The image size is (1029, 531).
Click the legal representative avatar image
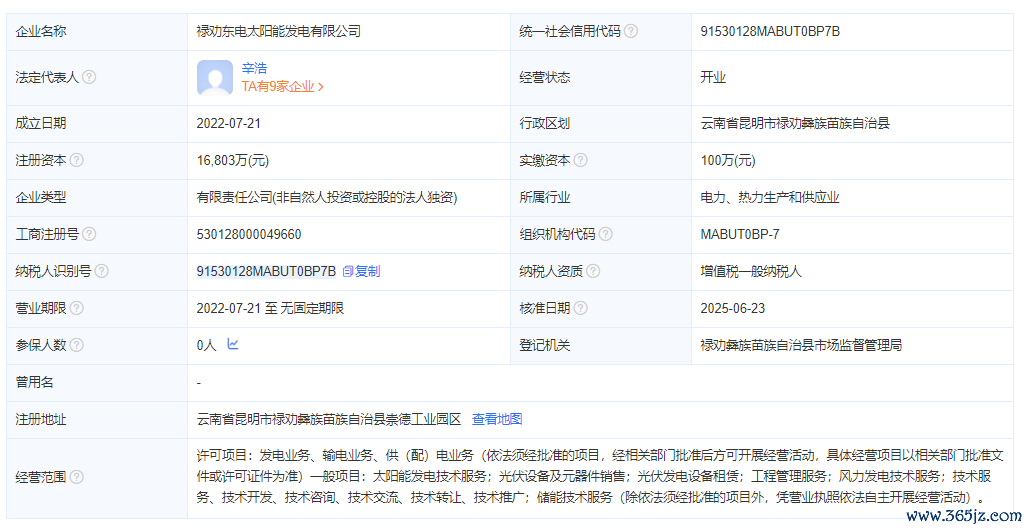(x=215, y=77)
